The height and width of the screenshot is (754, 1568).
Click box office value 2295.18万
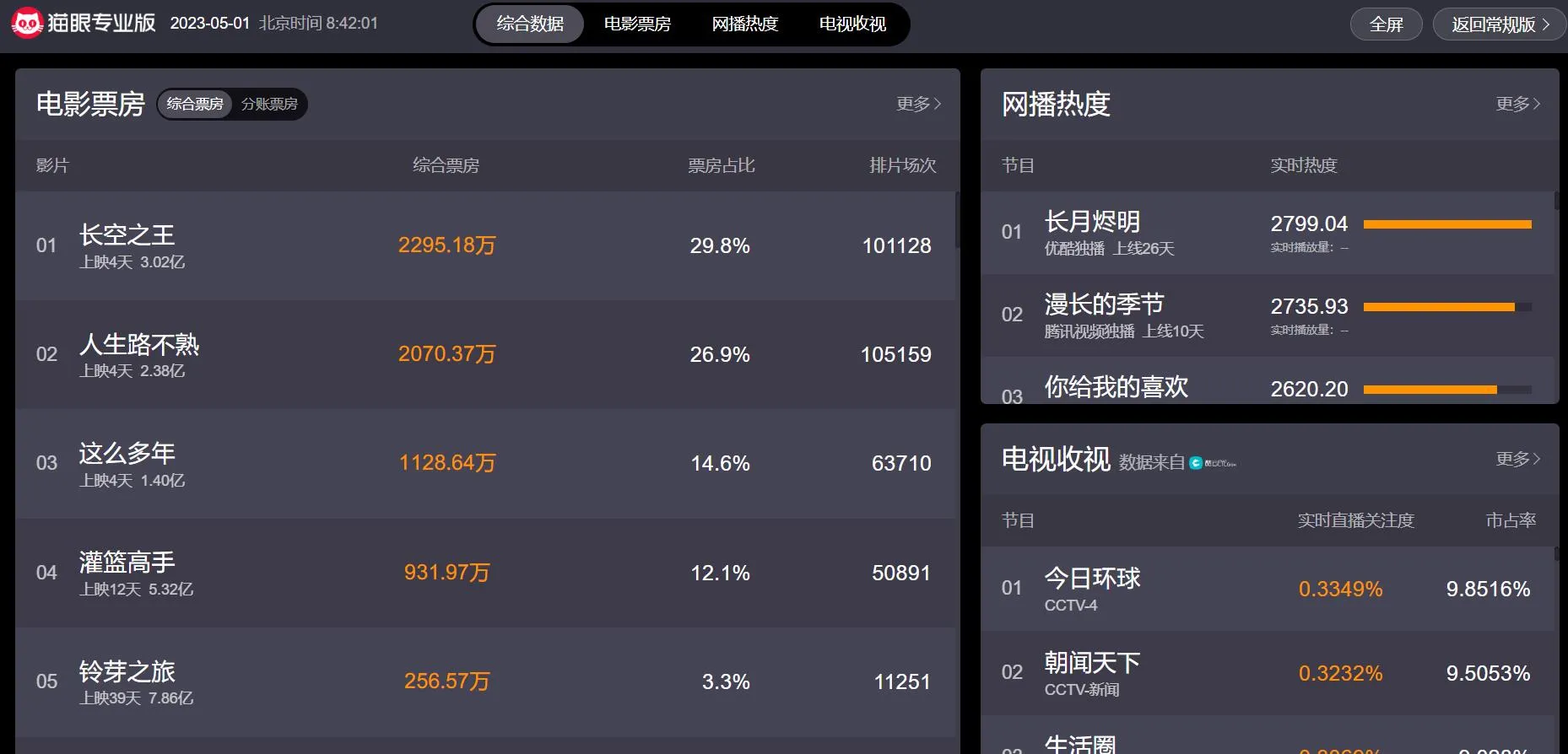(447, 245)
